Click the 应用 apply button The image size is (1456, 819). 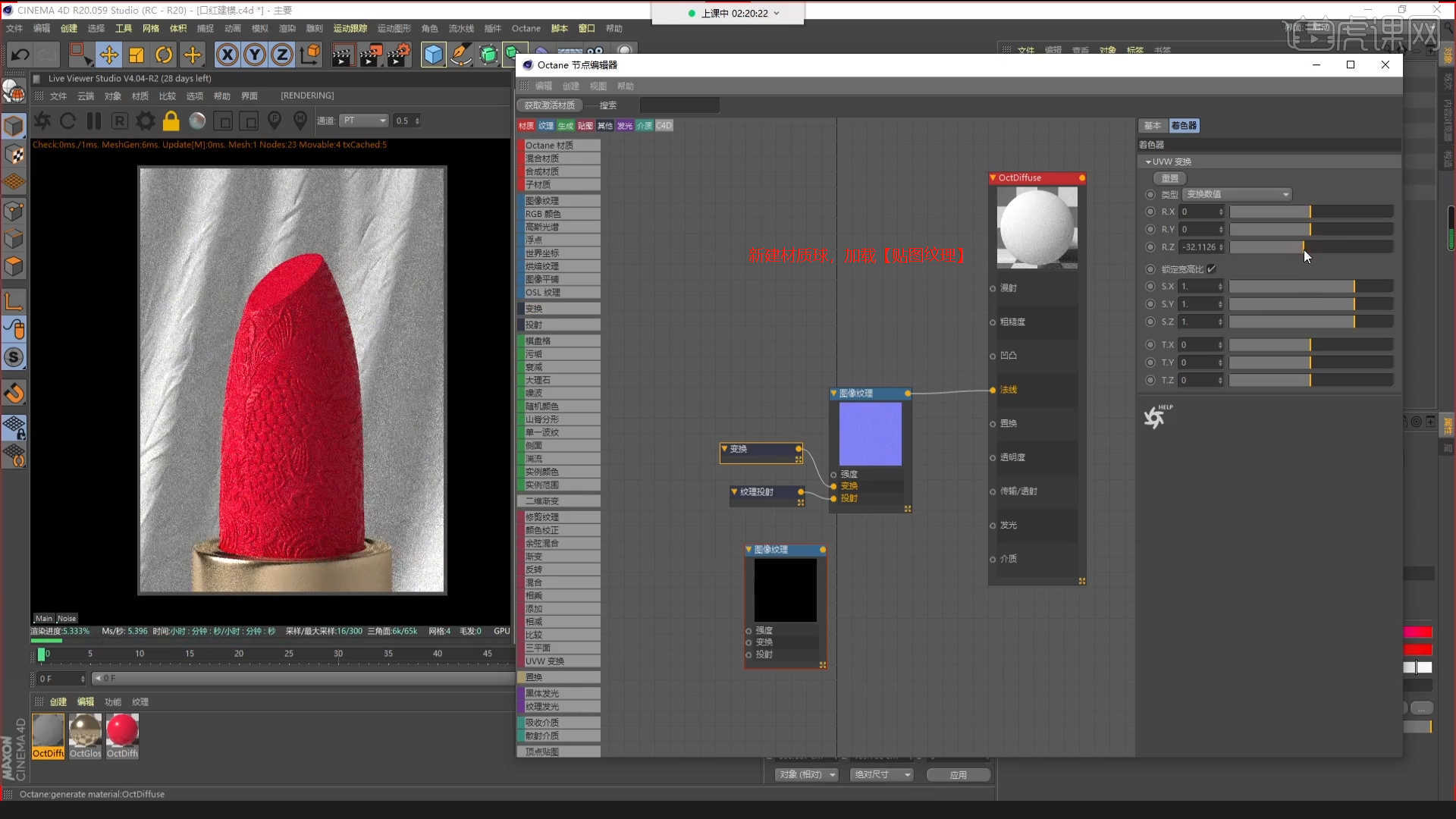tap(959, 775)
